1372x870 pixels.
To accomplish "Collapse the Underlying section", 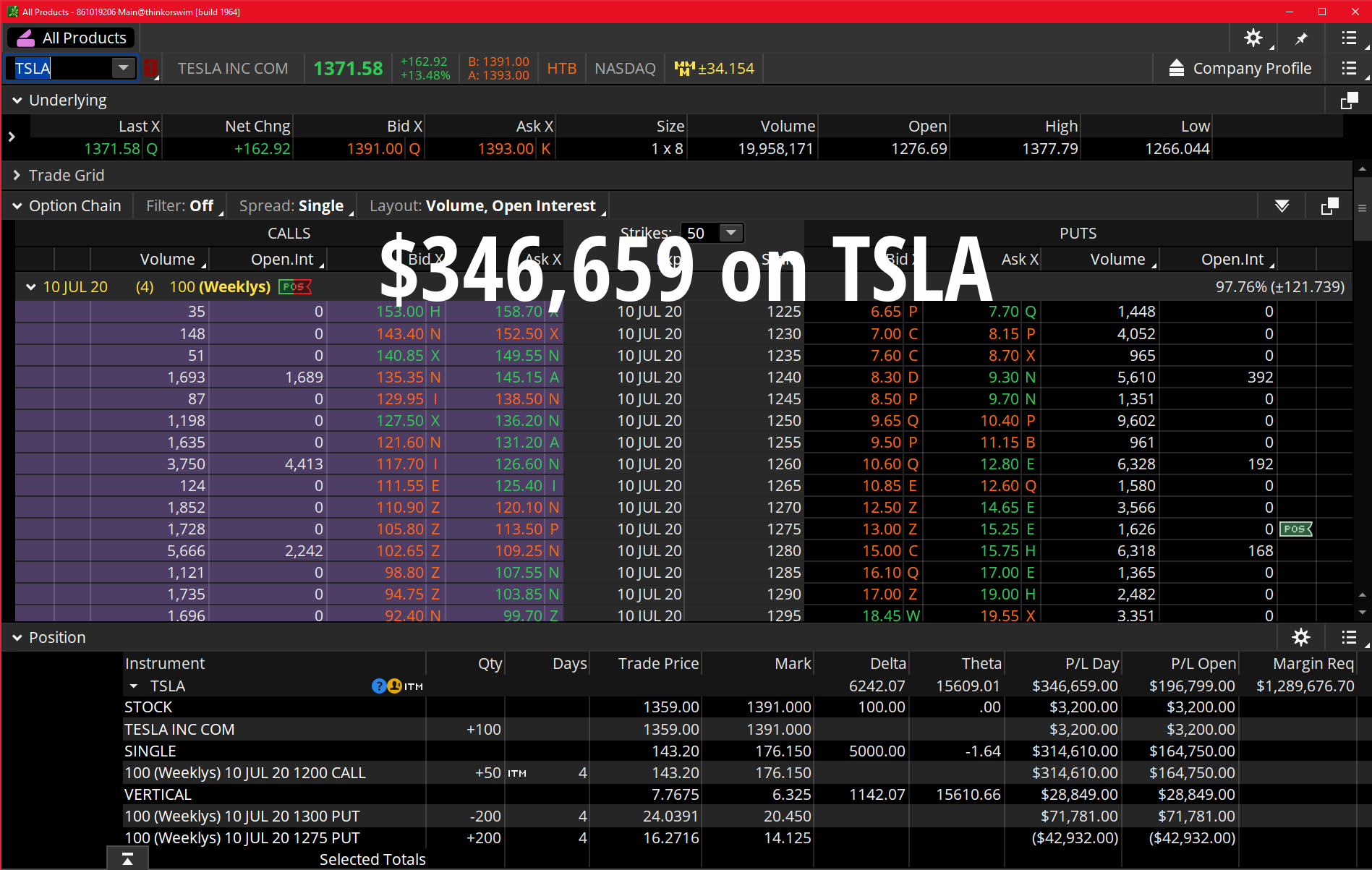I will 17,101.
